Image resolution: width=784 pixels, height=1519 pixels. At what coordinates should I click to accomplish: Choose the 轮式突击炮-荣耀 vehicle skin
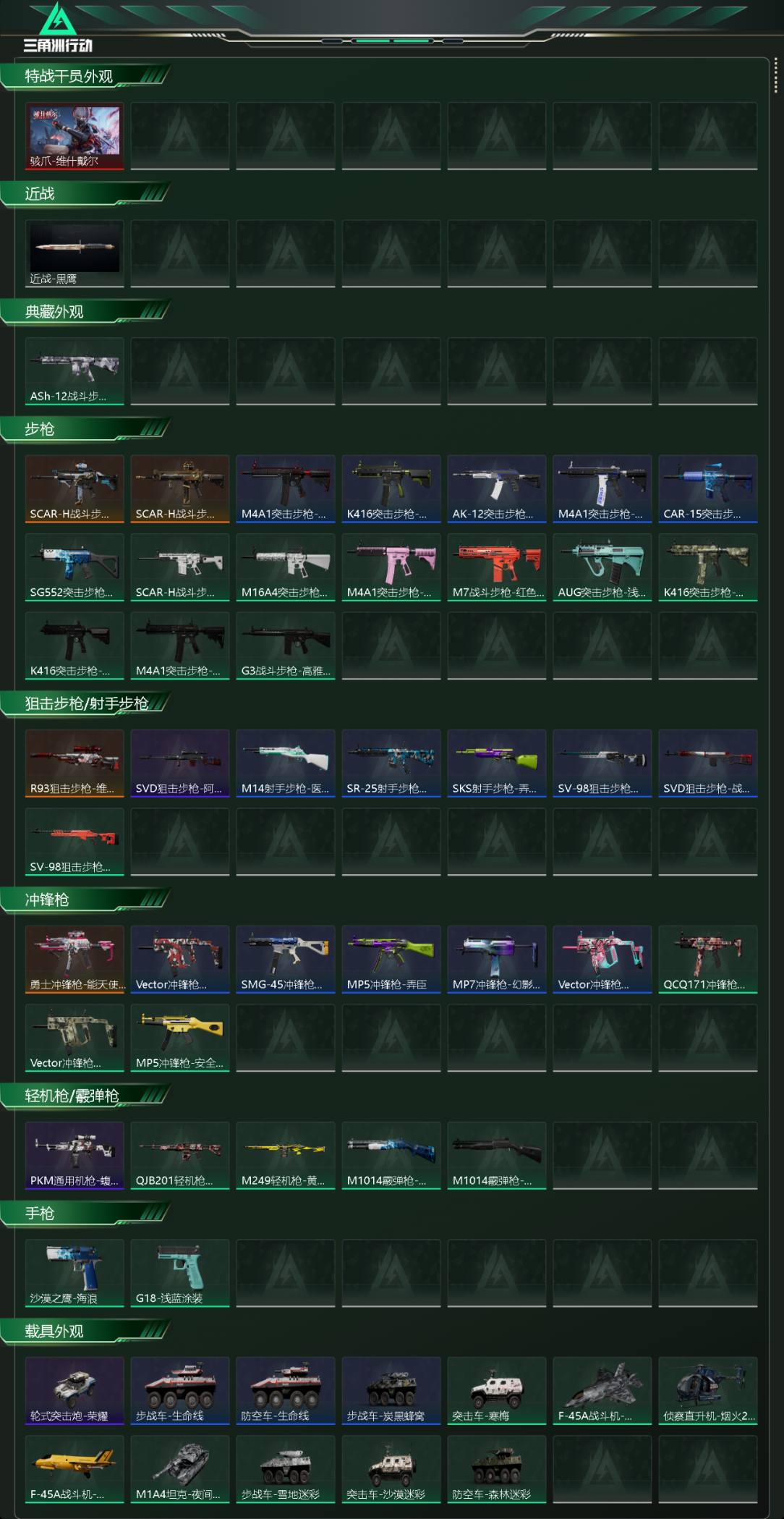pyautogui.click(x=74, y=1391)
